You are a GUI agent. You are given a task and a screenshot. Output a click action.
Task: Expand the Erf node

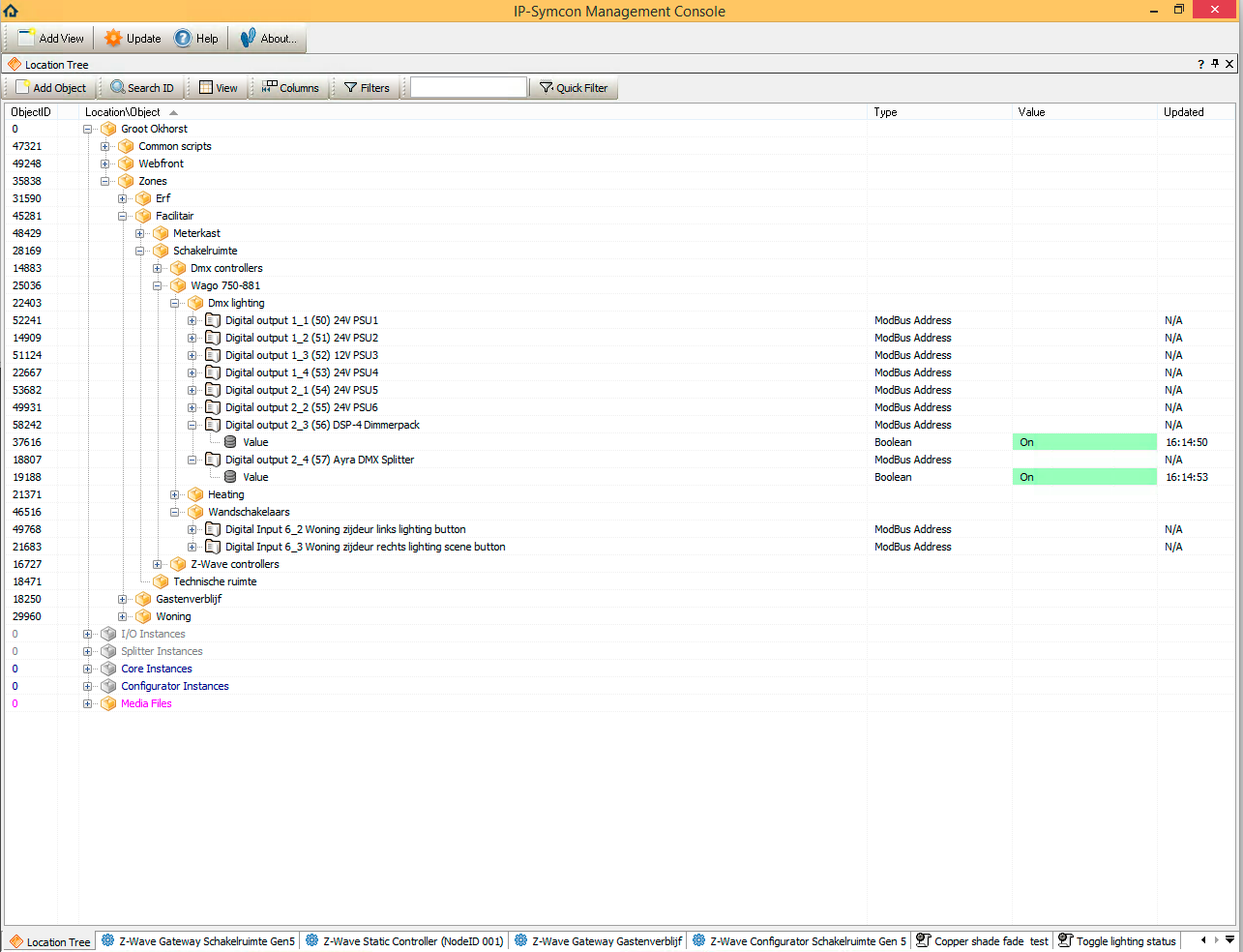tap(122, 199)
